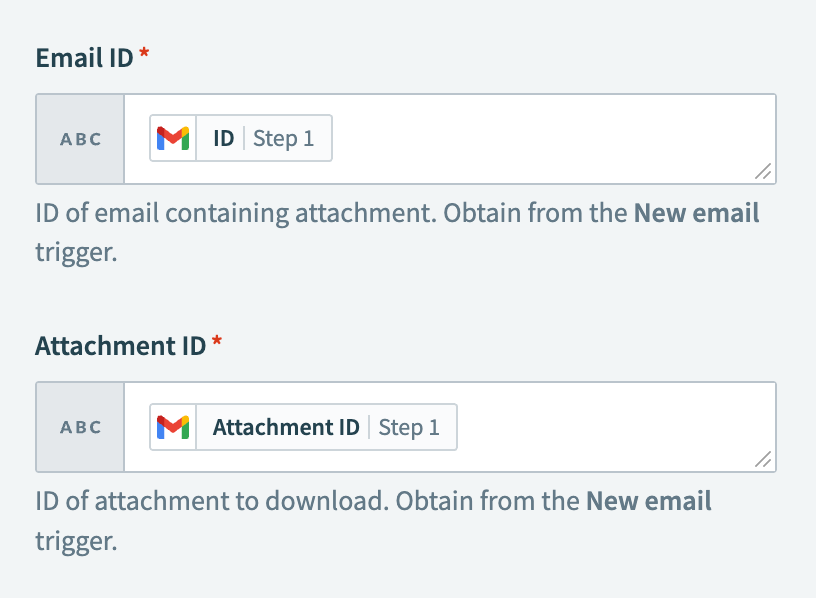Open the Step 1 reference in the Email ID pill
Image resolution: width=816 pixels, height=598 pixels.
tap(286, 138)
